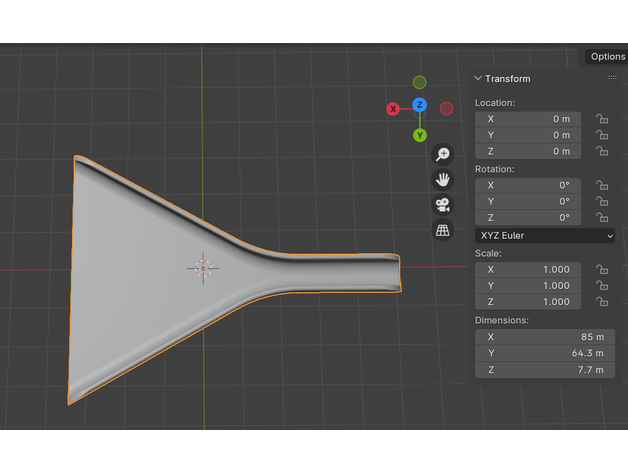Open the XYZ Euler rotation mode dropdown
628x472 pixels.
(545, 235)
